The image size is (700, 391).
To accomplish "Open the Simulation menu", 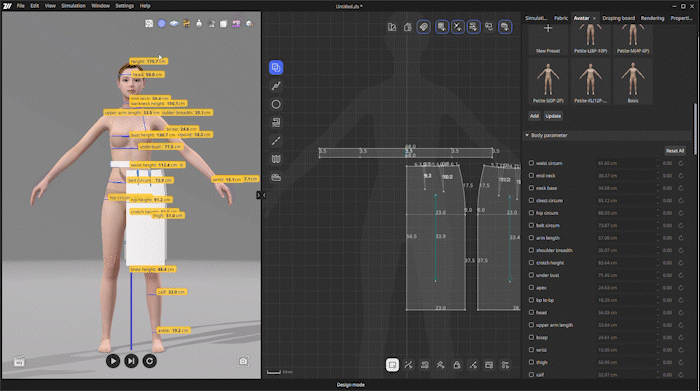I will (x=73, y=6).
